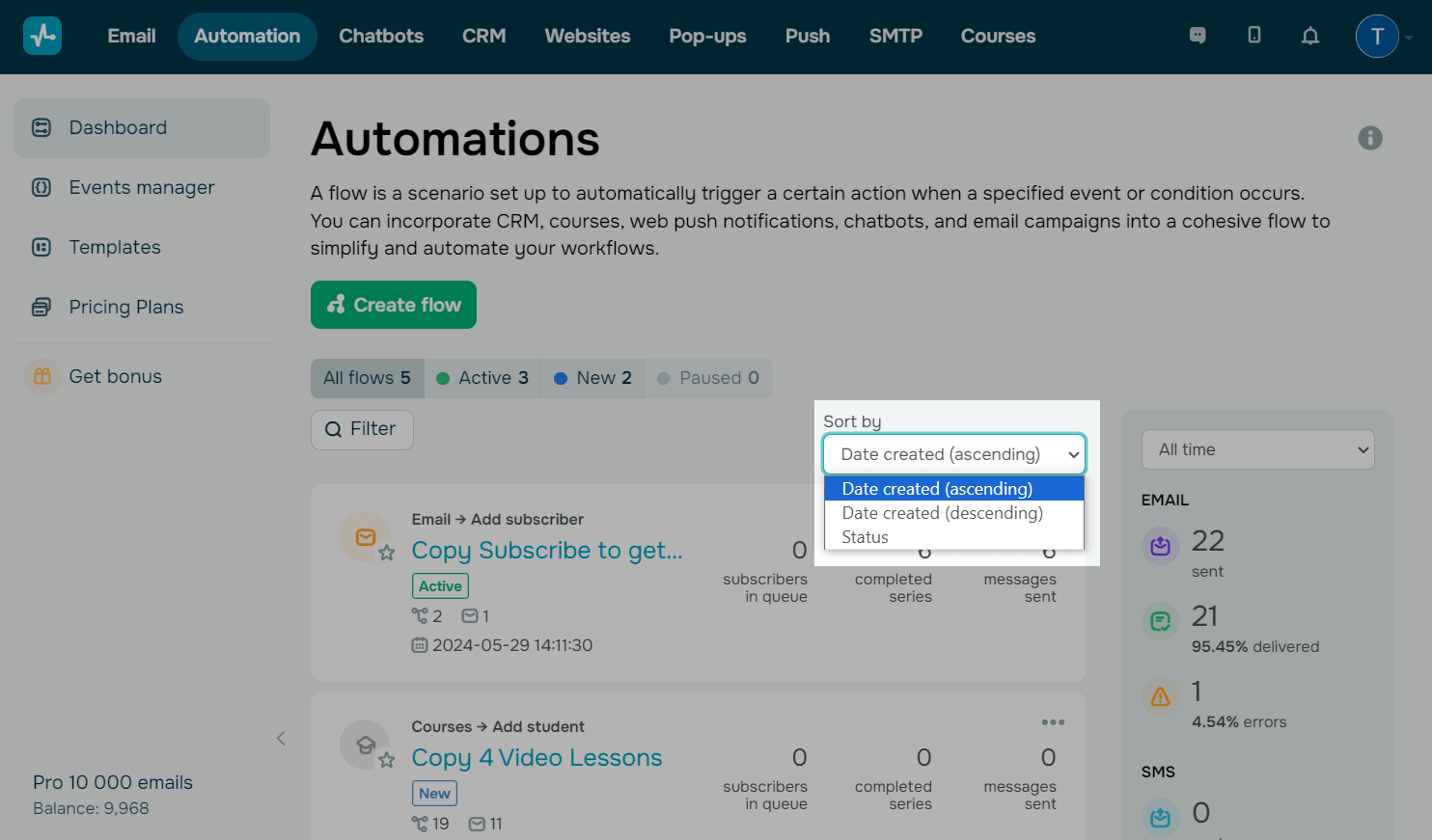1432x840 pixels.
Task: Click the Events manager sidebar icon
Action: (x=41, y=187)
